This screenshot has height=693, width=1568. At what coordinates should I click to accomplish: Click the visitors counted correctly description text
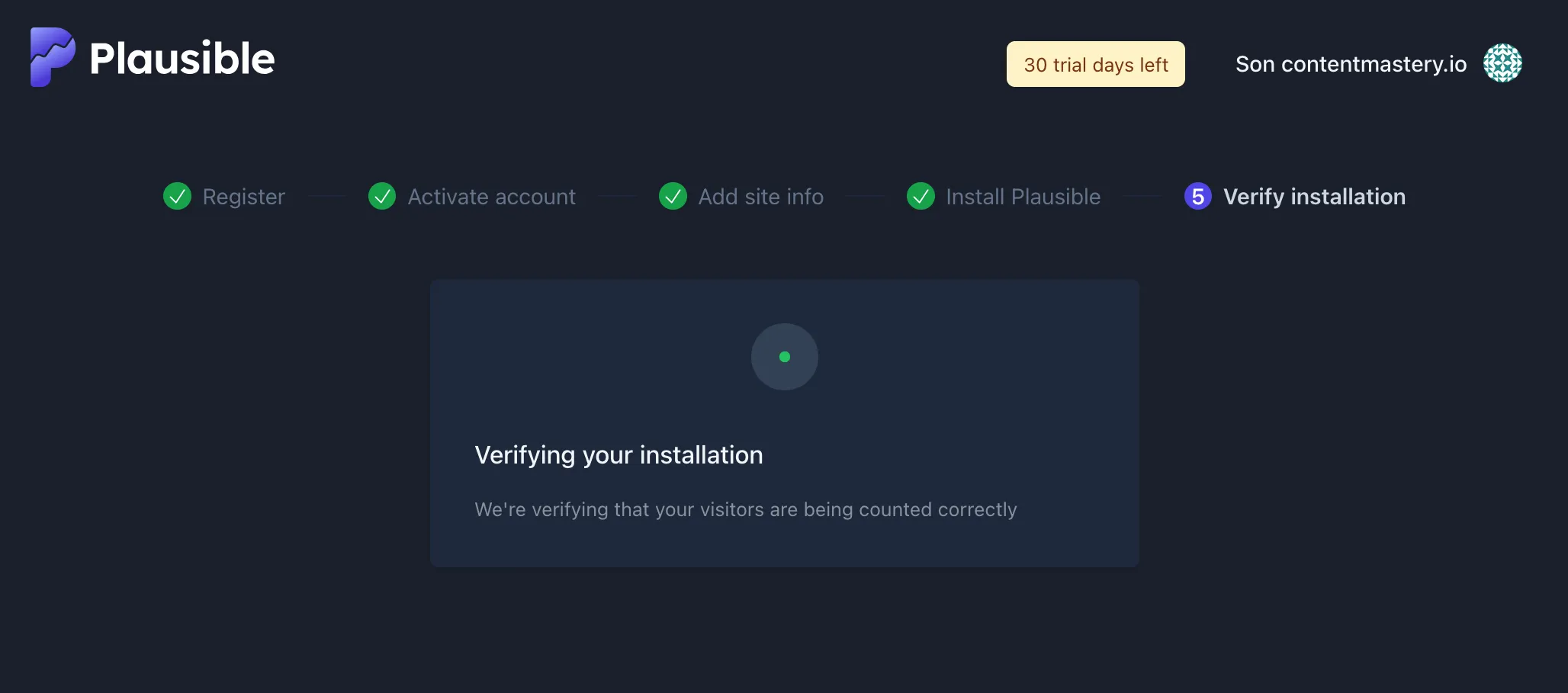point(746,509)
